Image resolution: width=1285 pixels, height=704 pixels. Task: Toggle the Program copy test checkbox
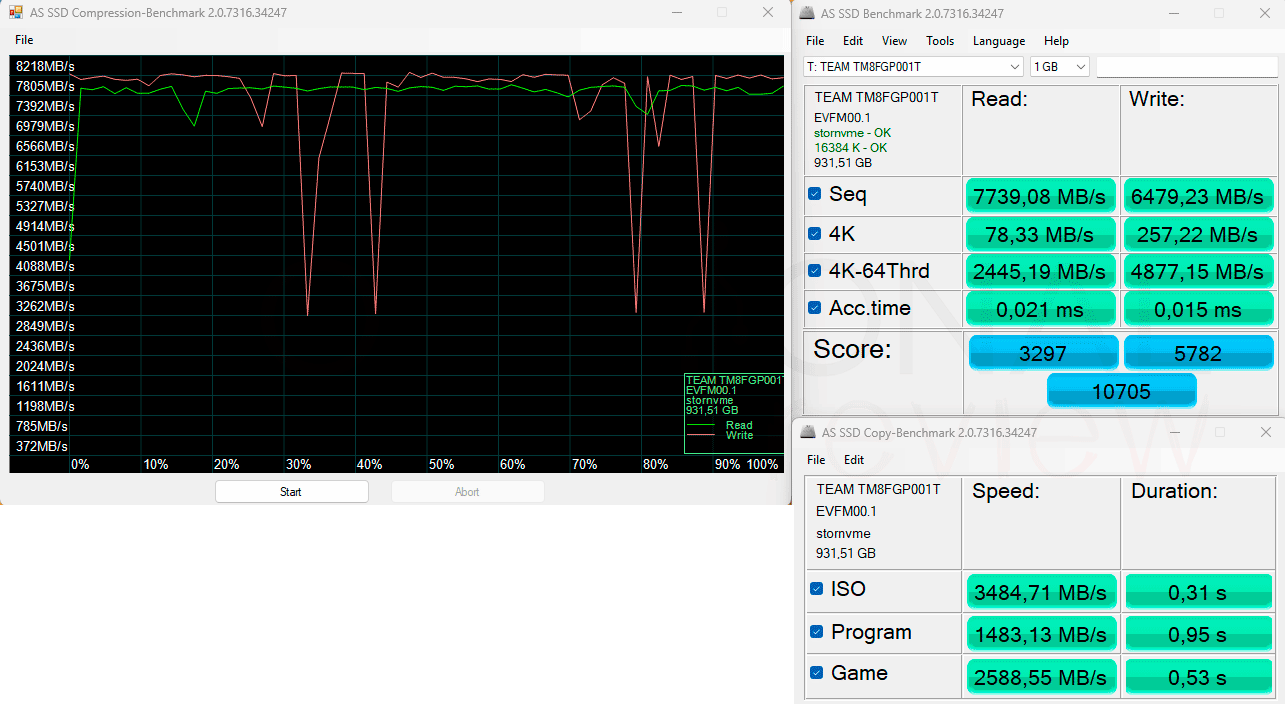coord(817,632)
